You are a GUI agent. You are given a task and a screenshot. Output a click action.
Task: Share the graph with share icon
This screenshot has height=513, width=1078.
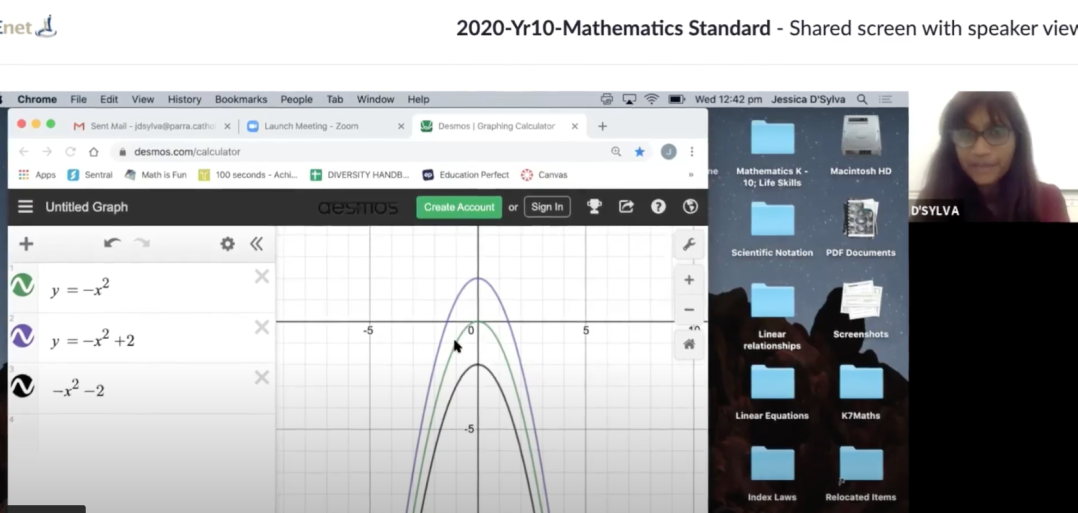point(626,206)
